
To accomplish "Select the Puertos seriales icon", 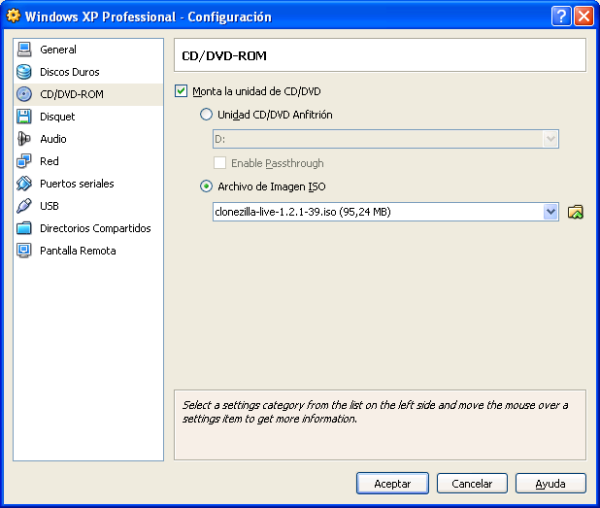I will point(24,184).
